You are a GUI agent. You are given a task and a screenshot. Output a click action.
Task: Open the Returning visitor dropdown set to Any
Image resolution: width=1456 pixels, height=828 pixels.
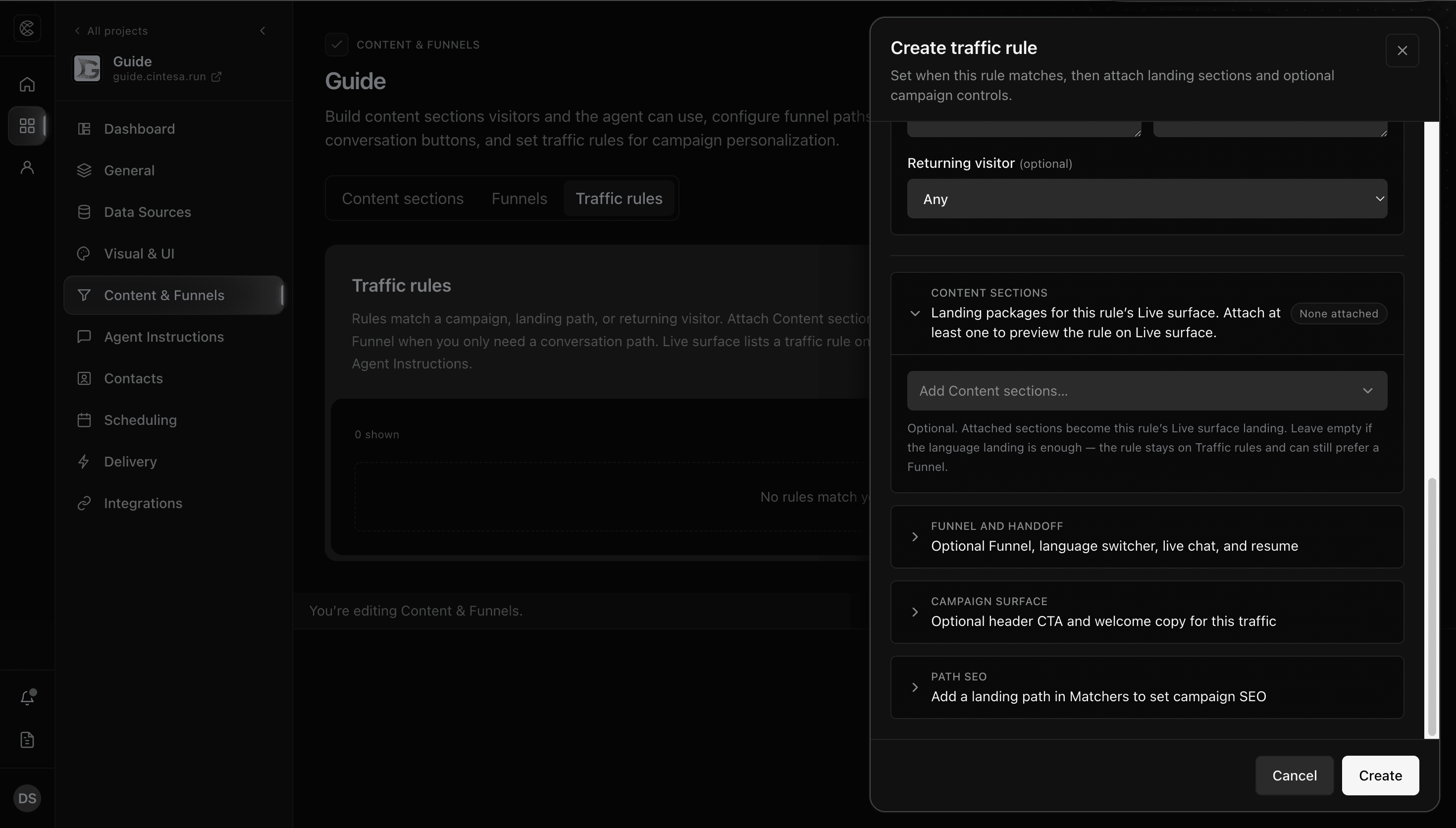point(1146,199)
